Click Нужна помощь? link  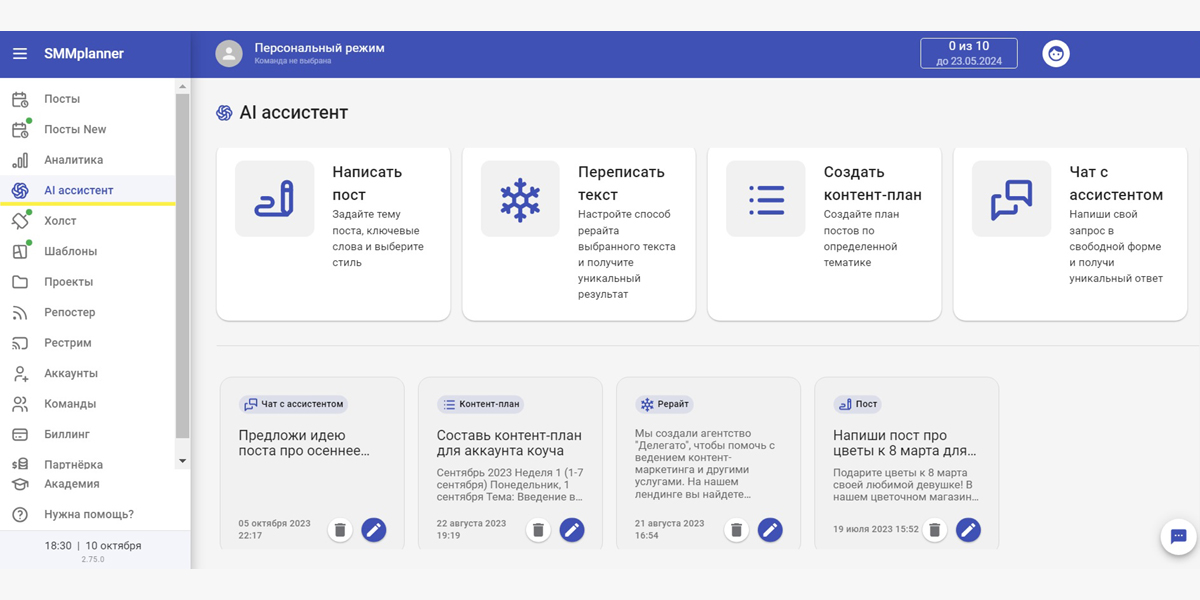tap(88, 515)
